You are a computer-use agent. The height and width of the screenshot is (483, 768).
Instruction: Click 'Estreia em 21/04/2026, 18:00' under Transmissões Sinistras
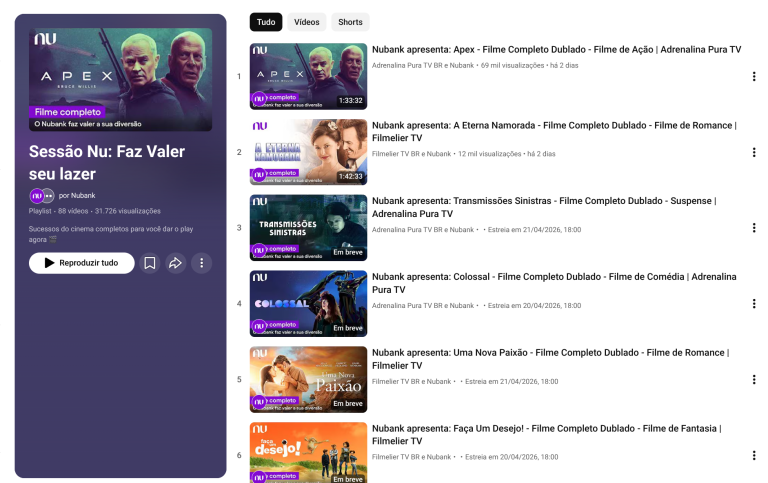pos(534,230)
